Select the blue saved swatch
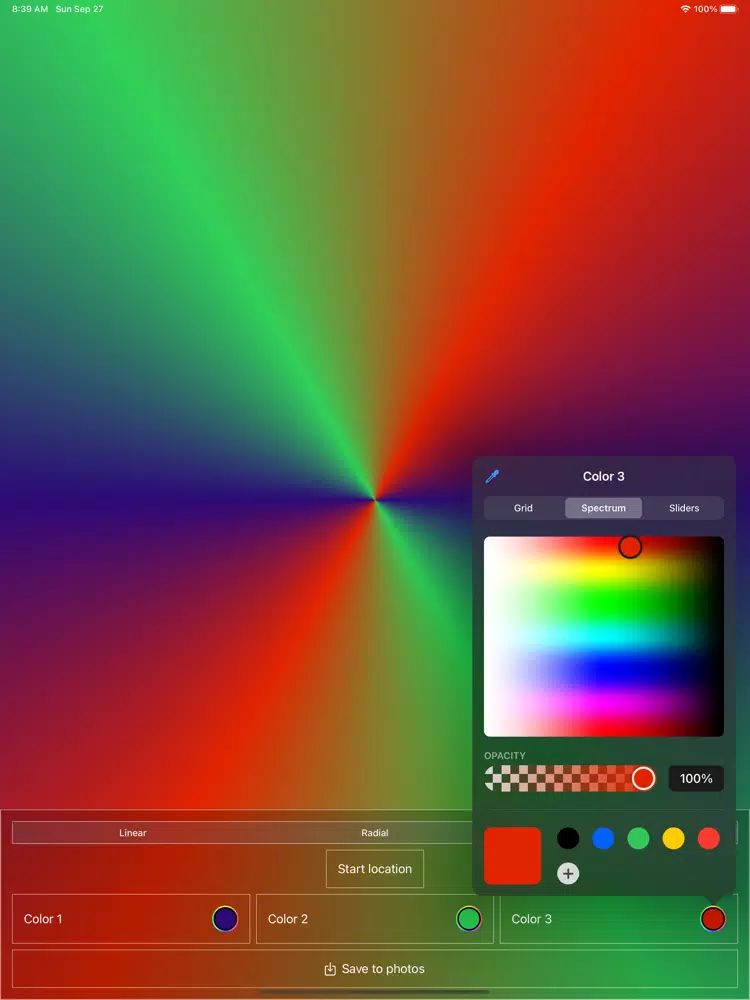The image size is (750, 1000). coord(603,838)
